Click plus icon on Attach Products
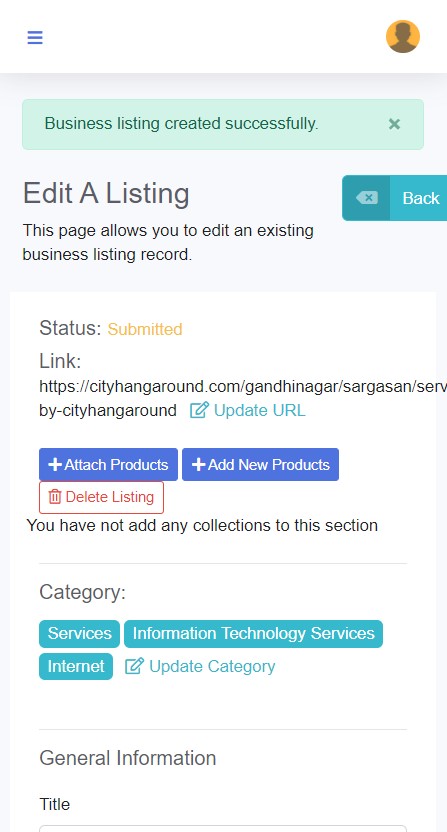 pos(55,465)
